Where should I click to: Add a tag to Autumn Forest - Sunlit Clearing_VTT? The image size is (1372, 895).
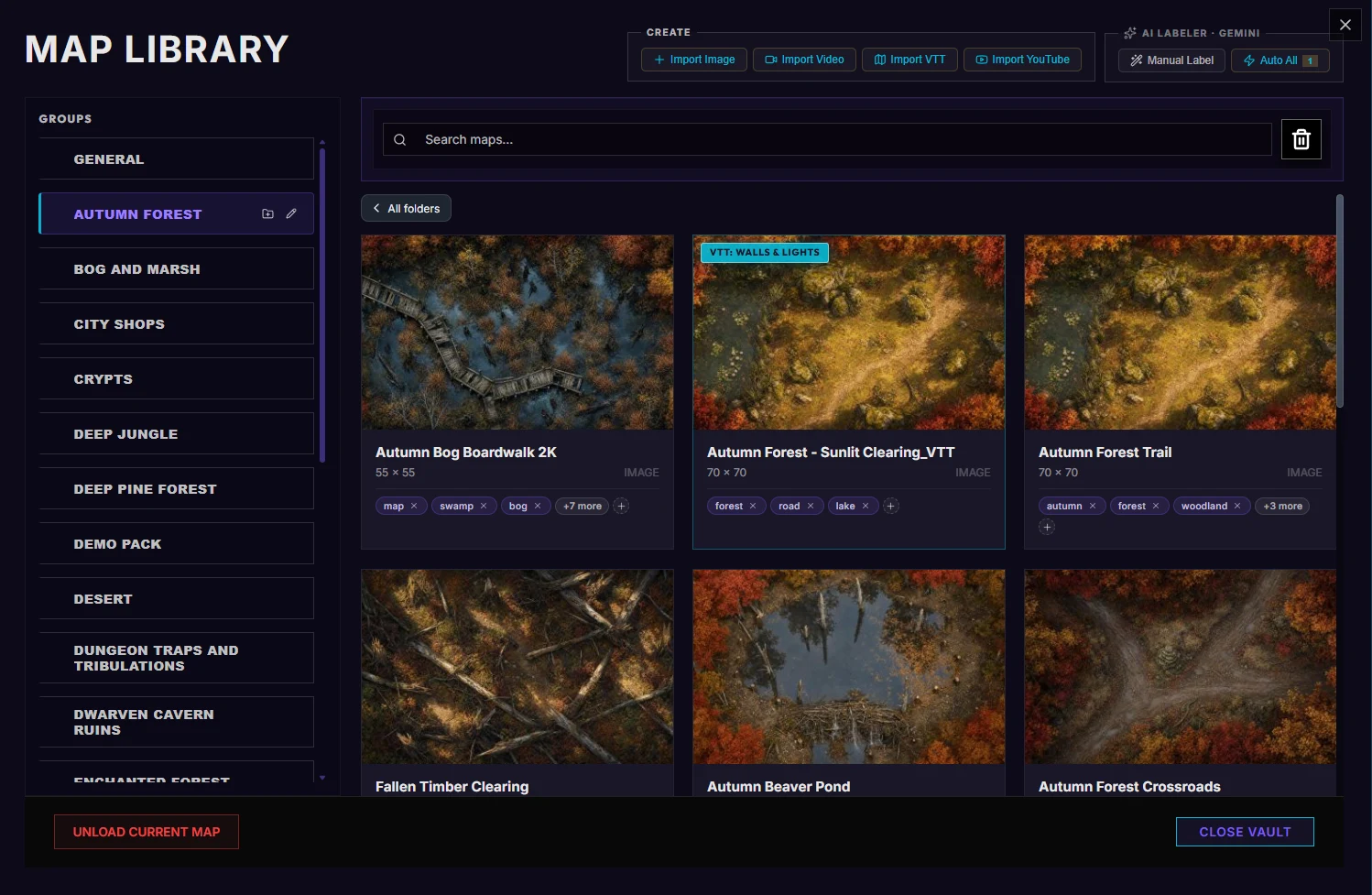(890, 506)
